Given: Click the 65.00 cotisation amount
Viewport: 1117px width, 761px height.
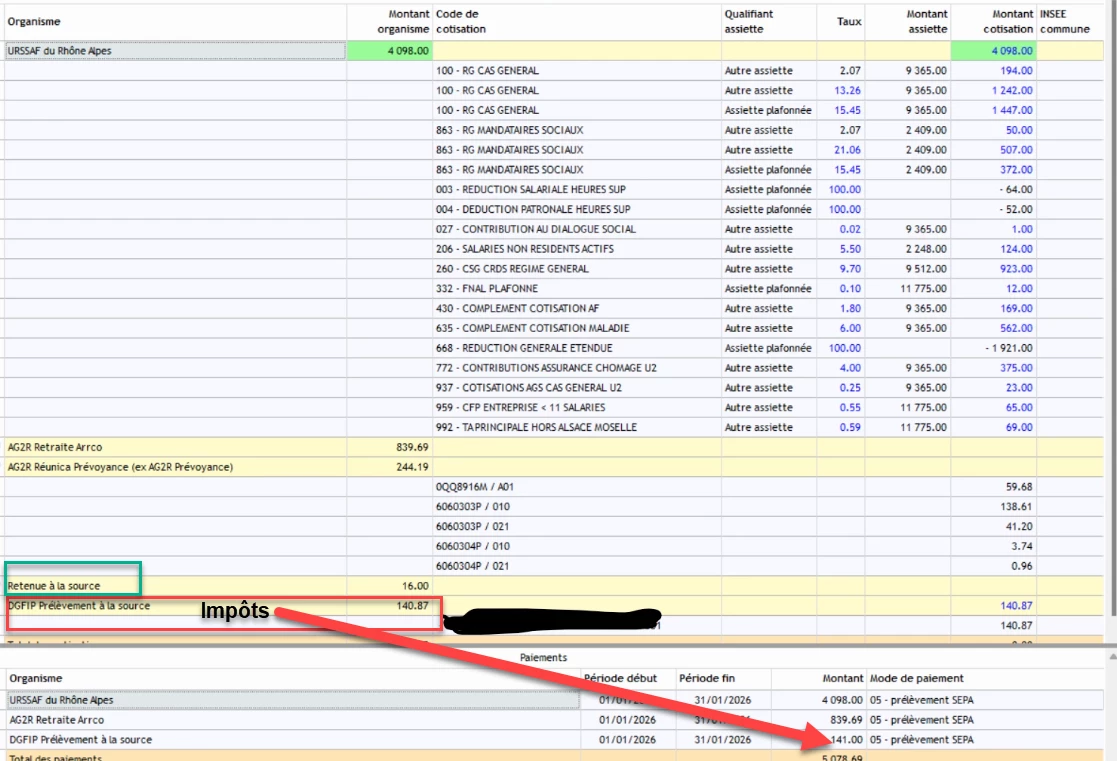Looking at the screenshot, I should (x=1019, y=408).
